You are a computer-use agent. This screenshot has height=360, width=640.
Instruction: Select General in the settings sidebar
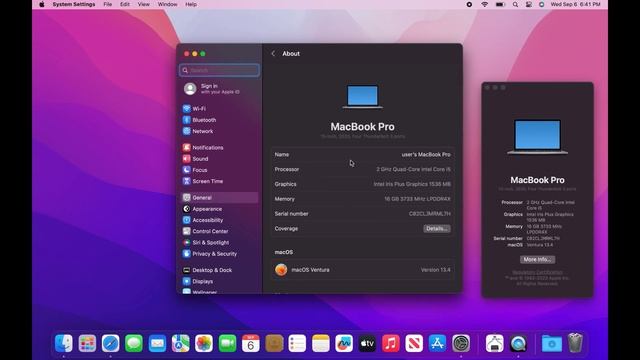pyautogui.click(x=220, y=198)
